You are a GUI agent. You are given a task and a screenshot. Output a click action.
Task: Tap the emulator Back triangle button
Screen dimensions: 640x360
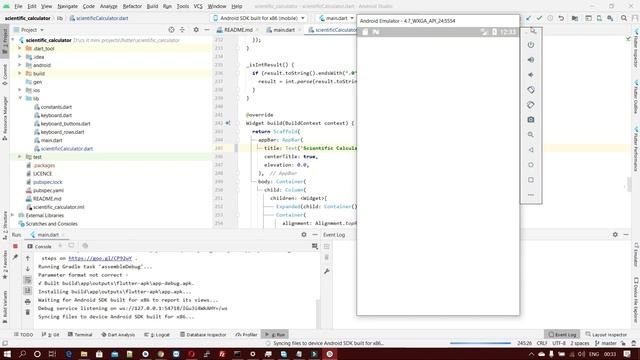531,150
